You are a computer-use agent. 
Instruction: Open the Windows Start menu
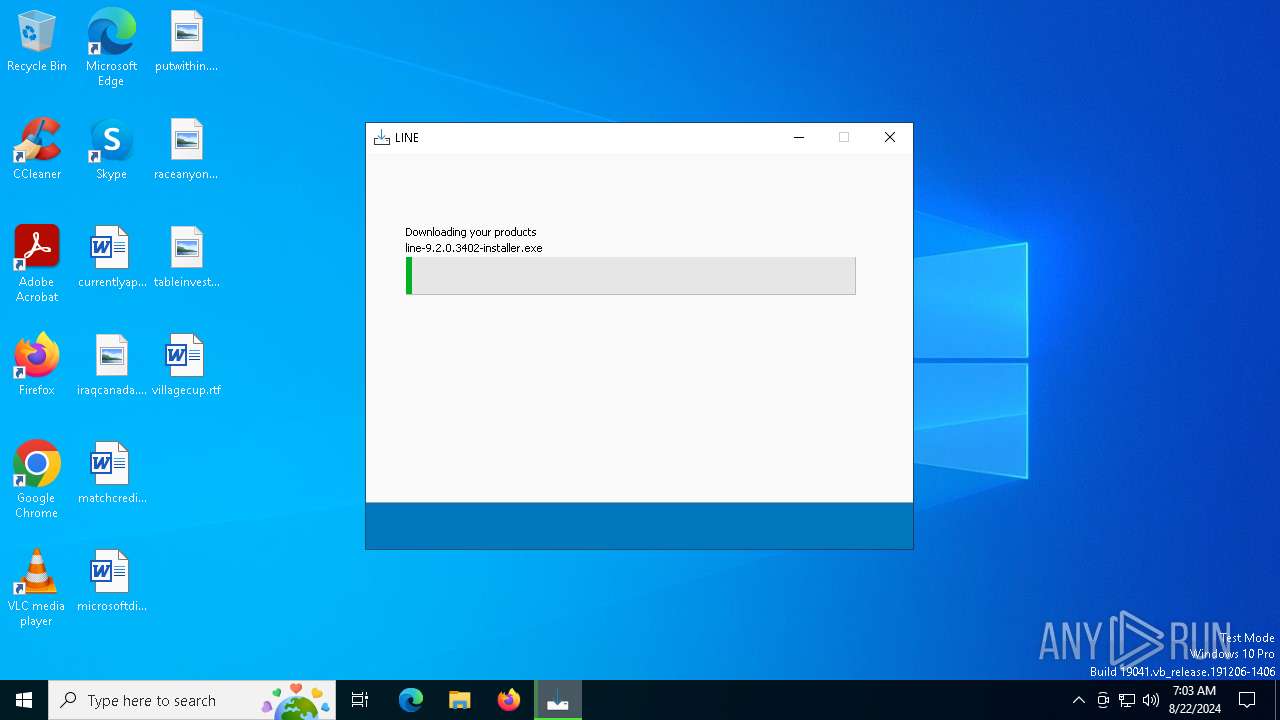point(24,700)
